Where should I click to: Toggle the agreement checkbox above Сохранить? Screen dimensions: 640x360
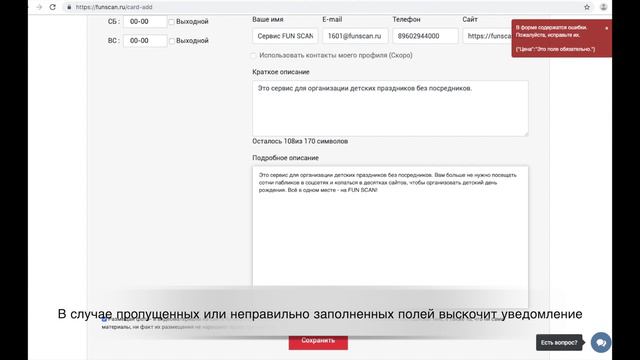tap(104, 319)
